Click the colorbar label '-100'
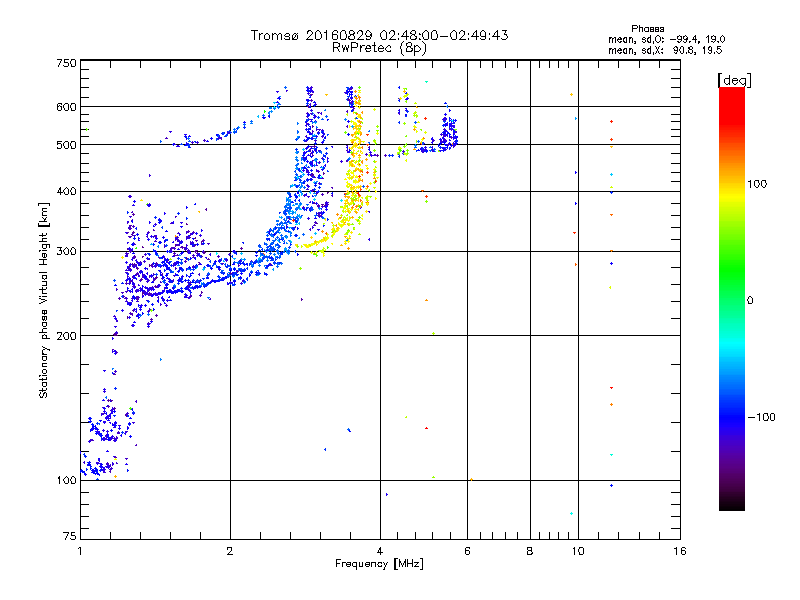Image resolution: width=800 pixels, height=600 pixels. pos(761,417)
